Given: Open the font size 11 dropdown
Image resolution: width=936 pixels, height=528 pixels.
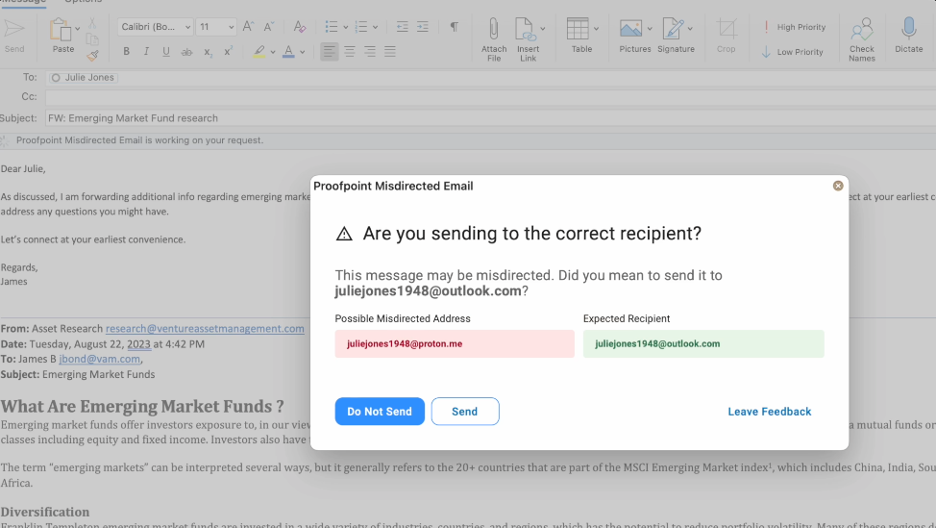Looking at the screenshot, I should click(x=216, y=27).
